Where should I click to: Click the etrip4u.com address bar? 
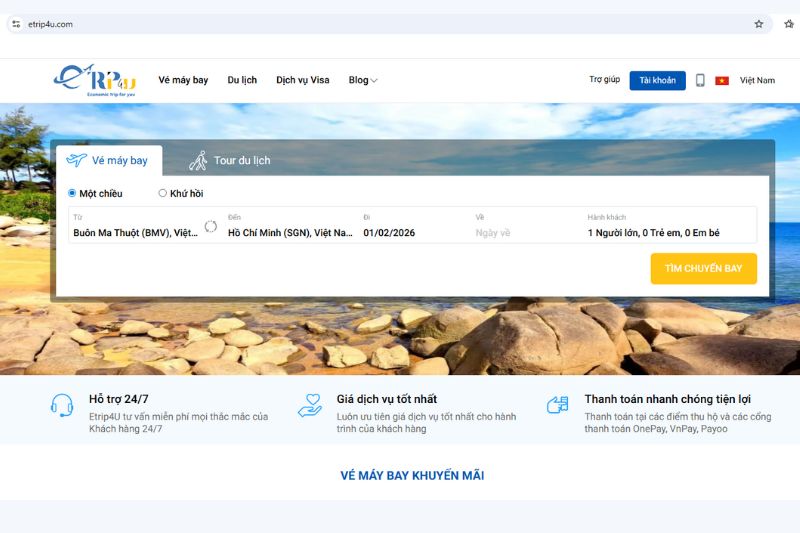click(388, 24)
